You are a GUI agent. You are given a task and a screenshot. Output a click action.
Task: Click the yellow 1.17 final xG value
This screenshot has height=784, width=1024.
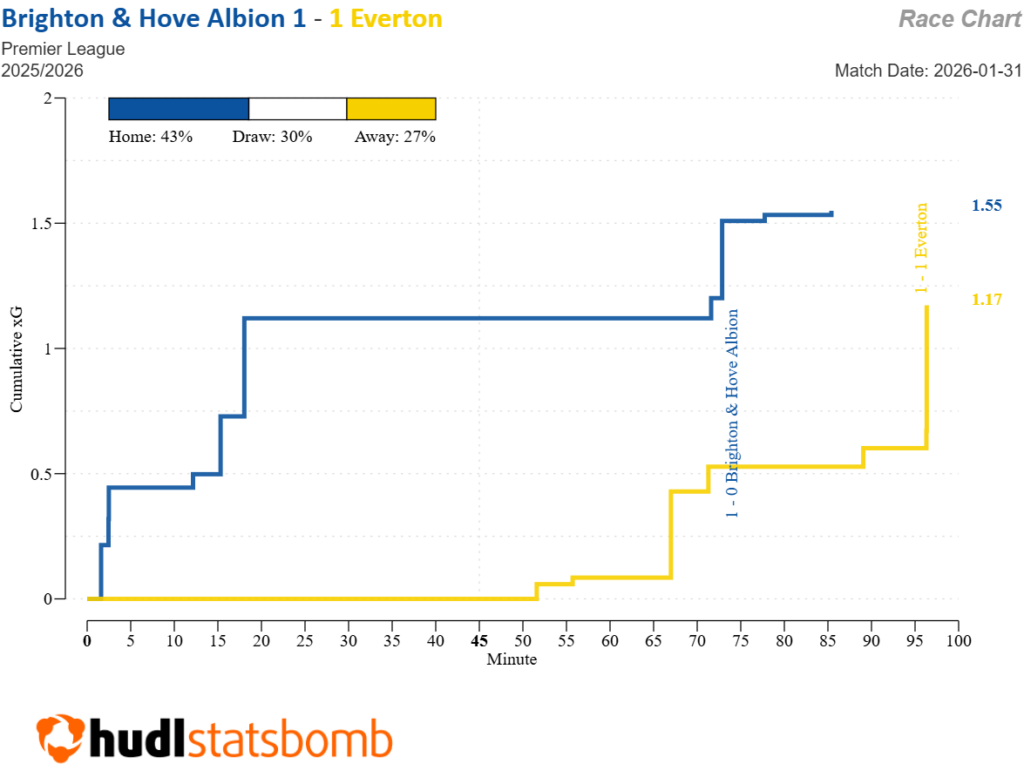pos(986,299)
